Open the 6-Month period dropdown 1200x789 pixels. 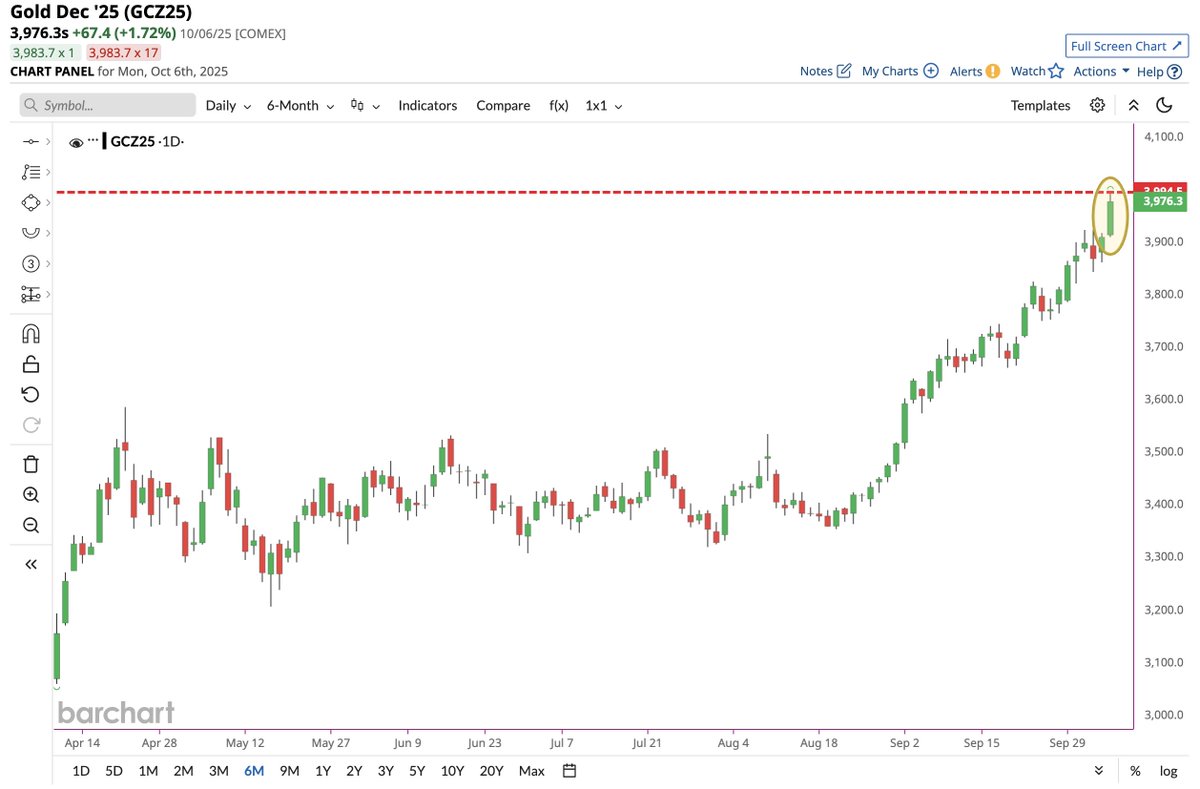click(x=300, y=105)
